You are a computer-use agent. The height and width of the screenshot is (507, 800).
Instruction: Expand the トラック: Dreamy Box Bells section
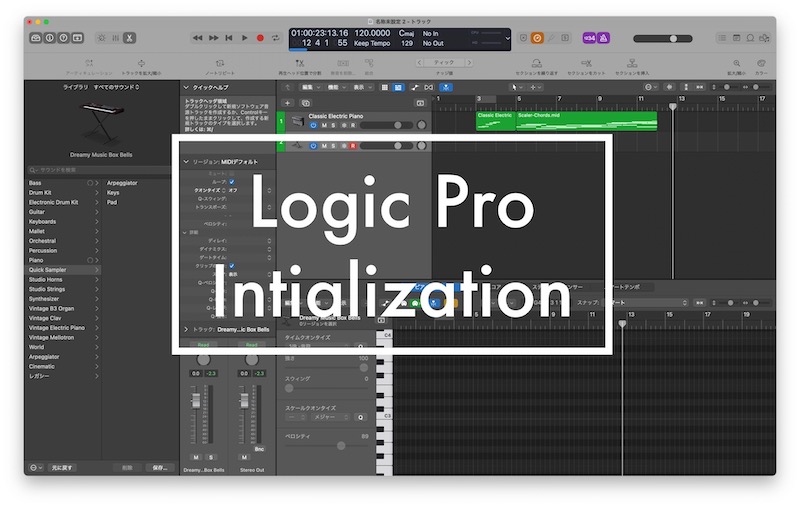186,329
